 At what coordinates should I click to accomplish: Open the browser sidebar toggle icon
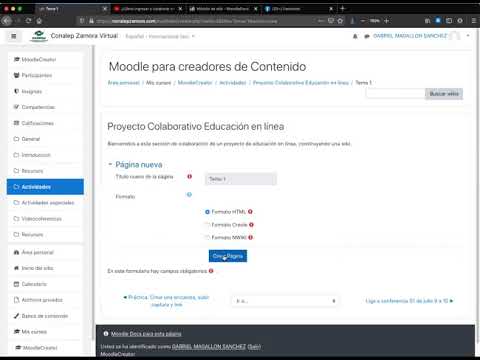[x=449, y=21]
